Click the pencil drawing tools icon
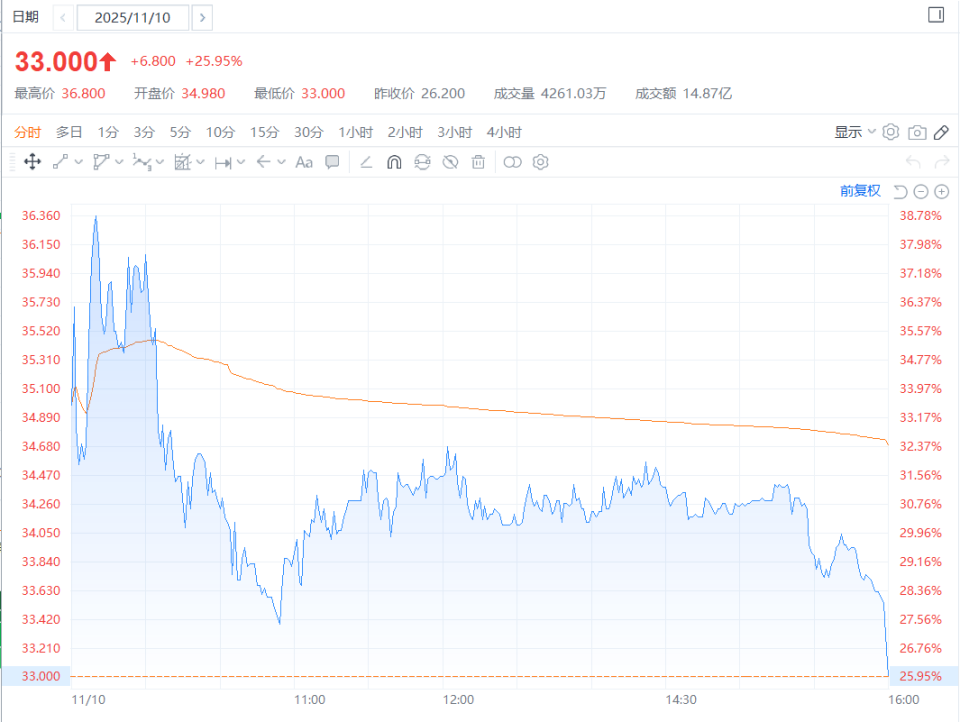 coord(940,132)
